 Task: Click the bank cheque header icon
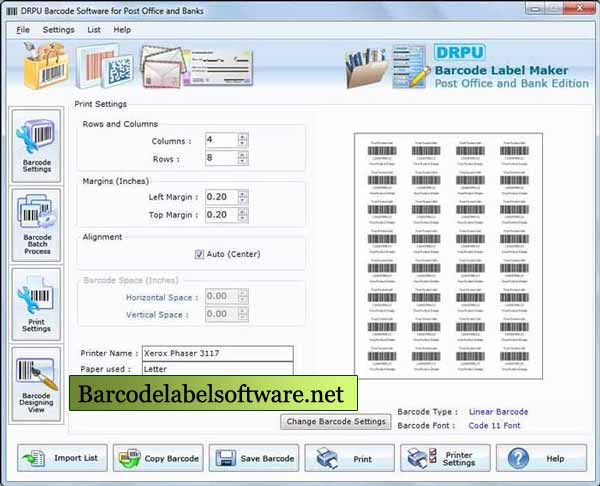point(218,67)
